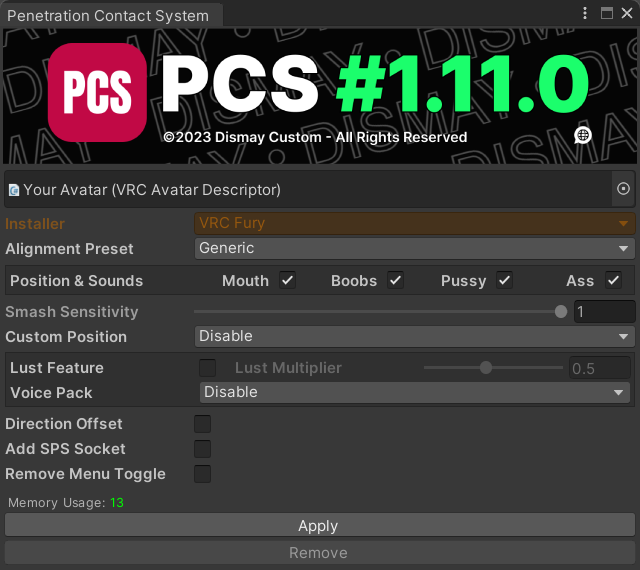Maximize the Penetration Contact System window
The width and height of the screenshot is (640, 570).
pyautogui.click(x=607, y=13)
